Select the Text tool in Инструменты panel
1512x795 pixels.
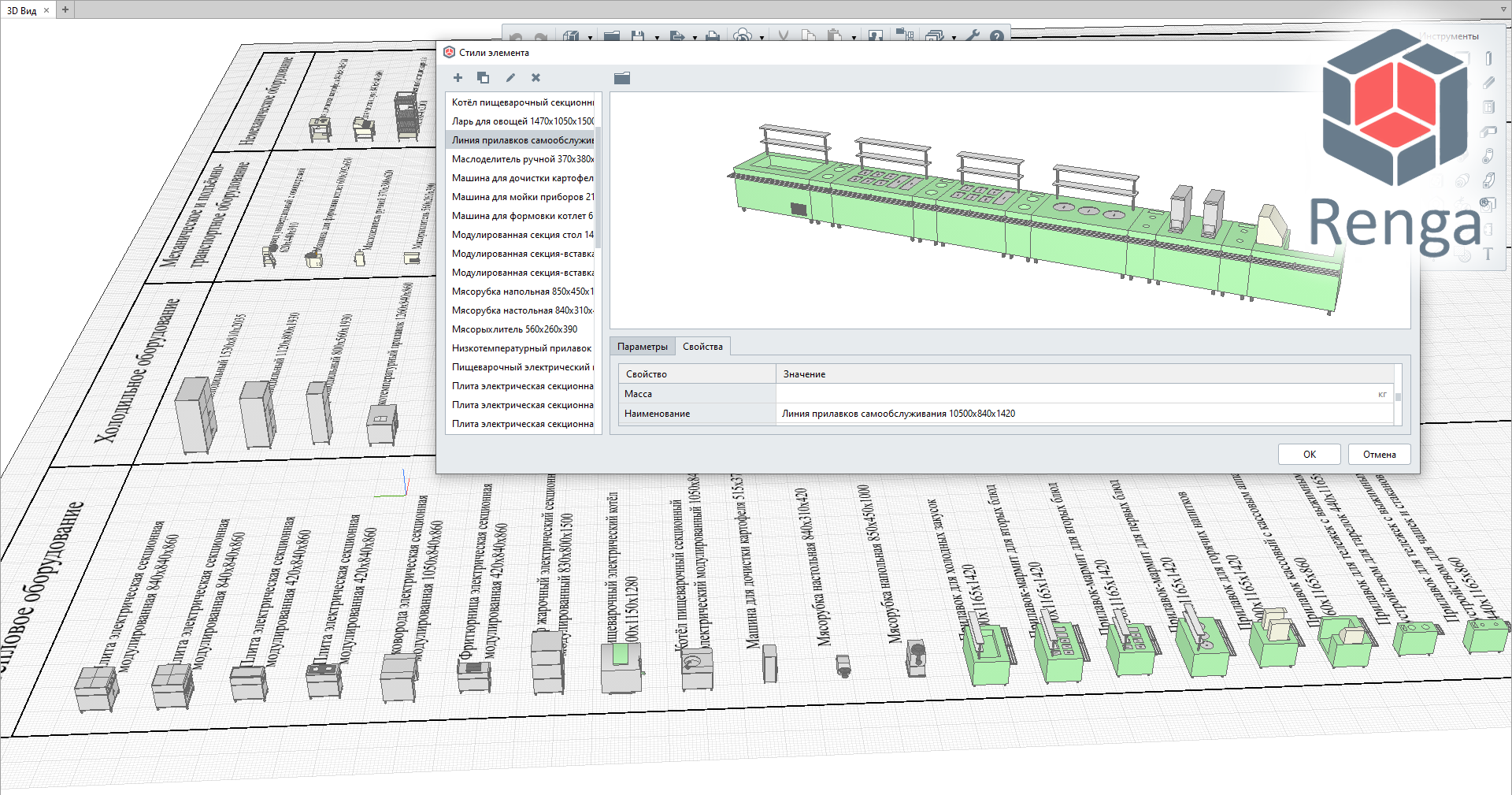tap(1488, 254)
